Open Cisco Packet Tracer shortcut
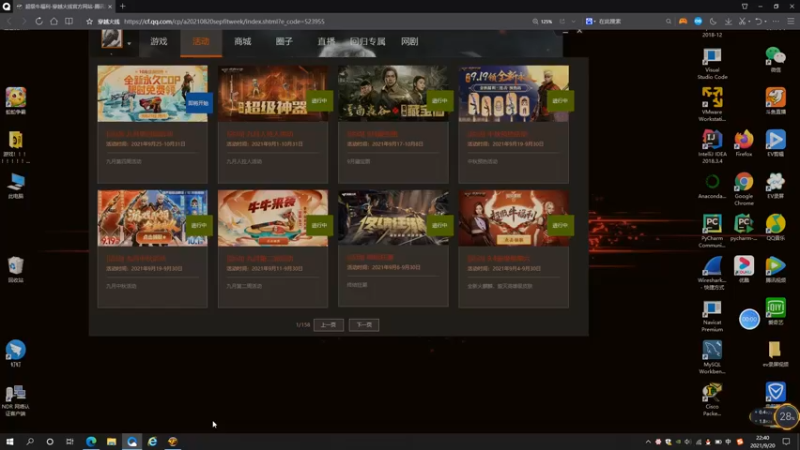Image resolution: width=800 pixels, height=450 pixels. tap(712, 399)
